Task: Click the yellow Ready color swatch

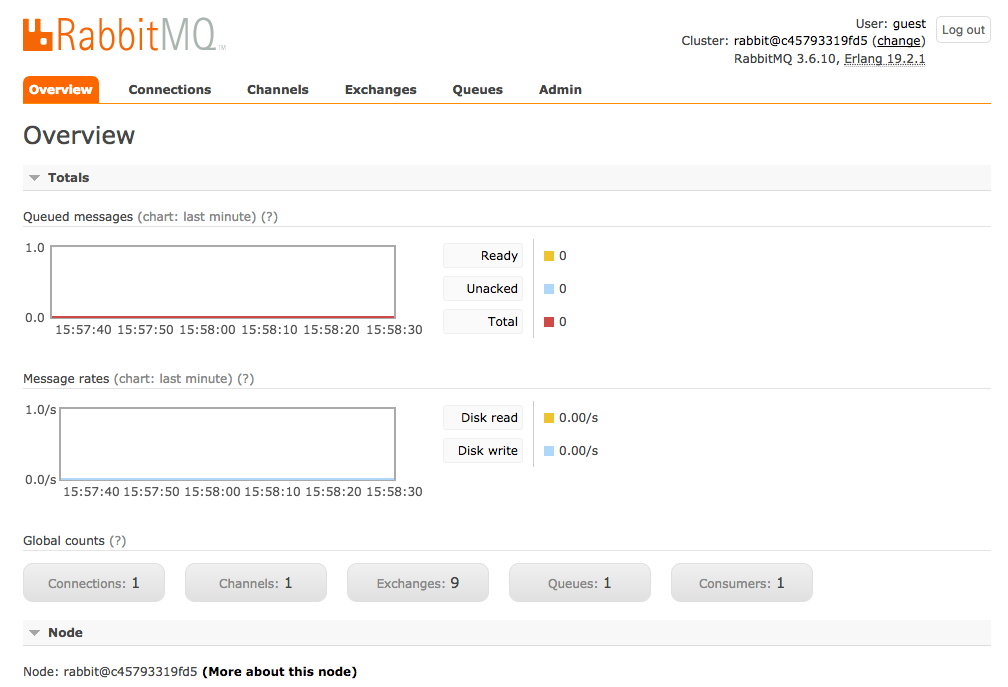Action: pos(548,256)
